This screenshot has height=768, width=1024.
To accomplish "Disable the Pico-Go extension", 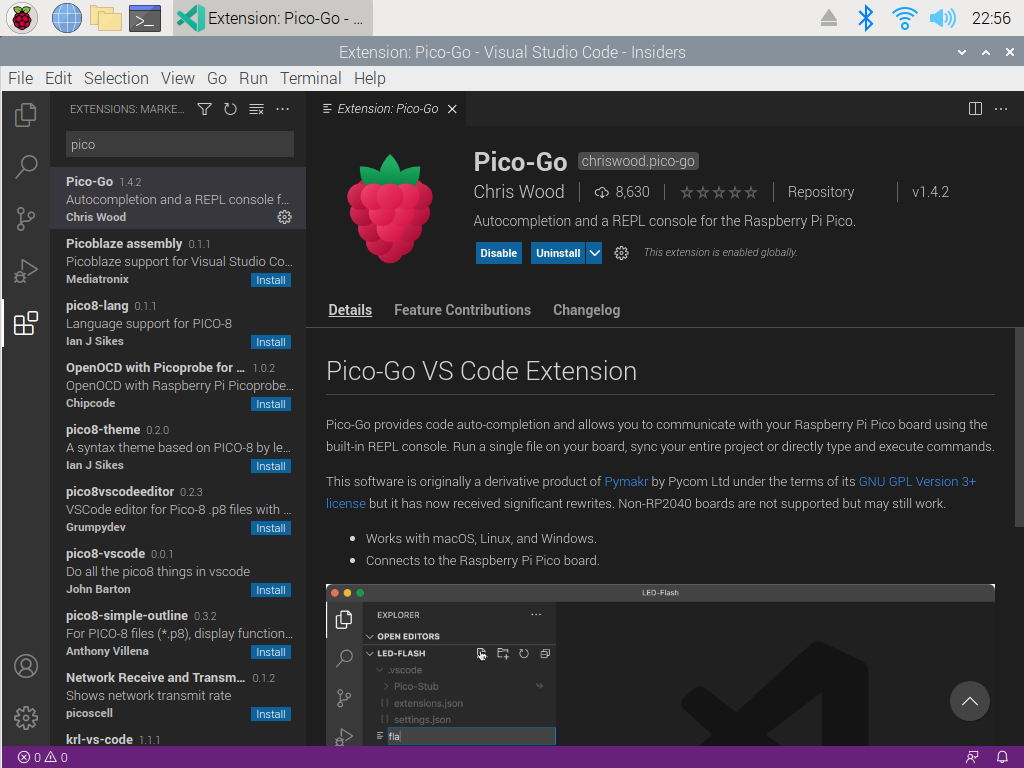I will tap(498, 253).
